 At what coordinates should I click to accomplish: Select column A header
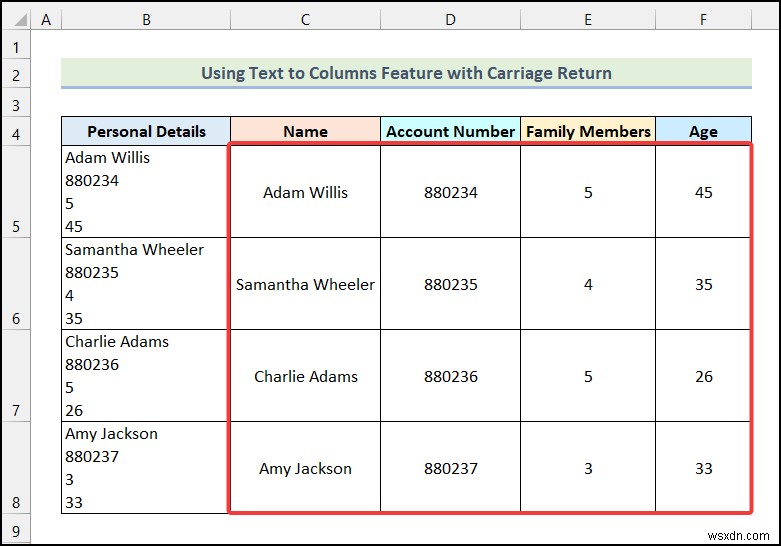[46, 19]
